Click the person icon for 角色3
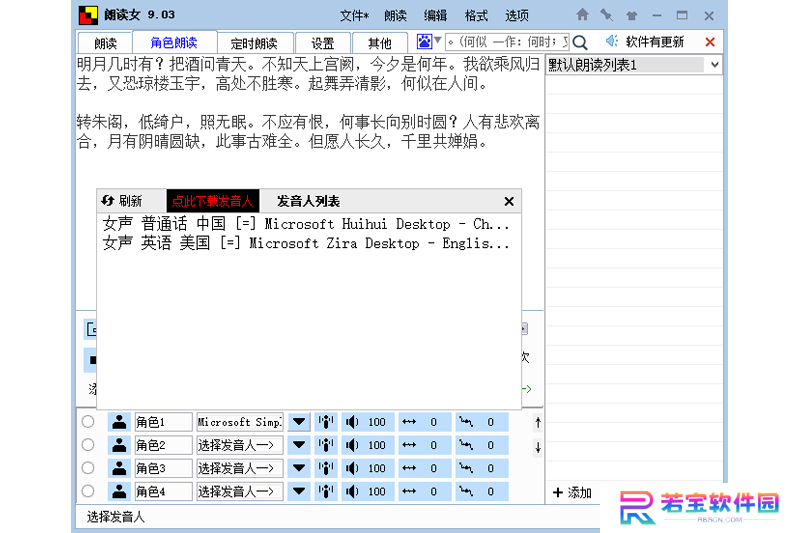Screen dimensions: 800x533 (119, 468)
